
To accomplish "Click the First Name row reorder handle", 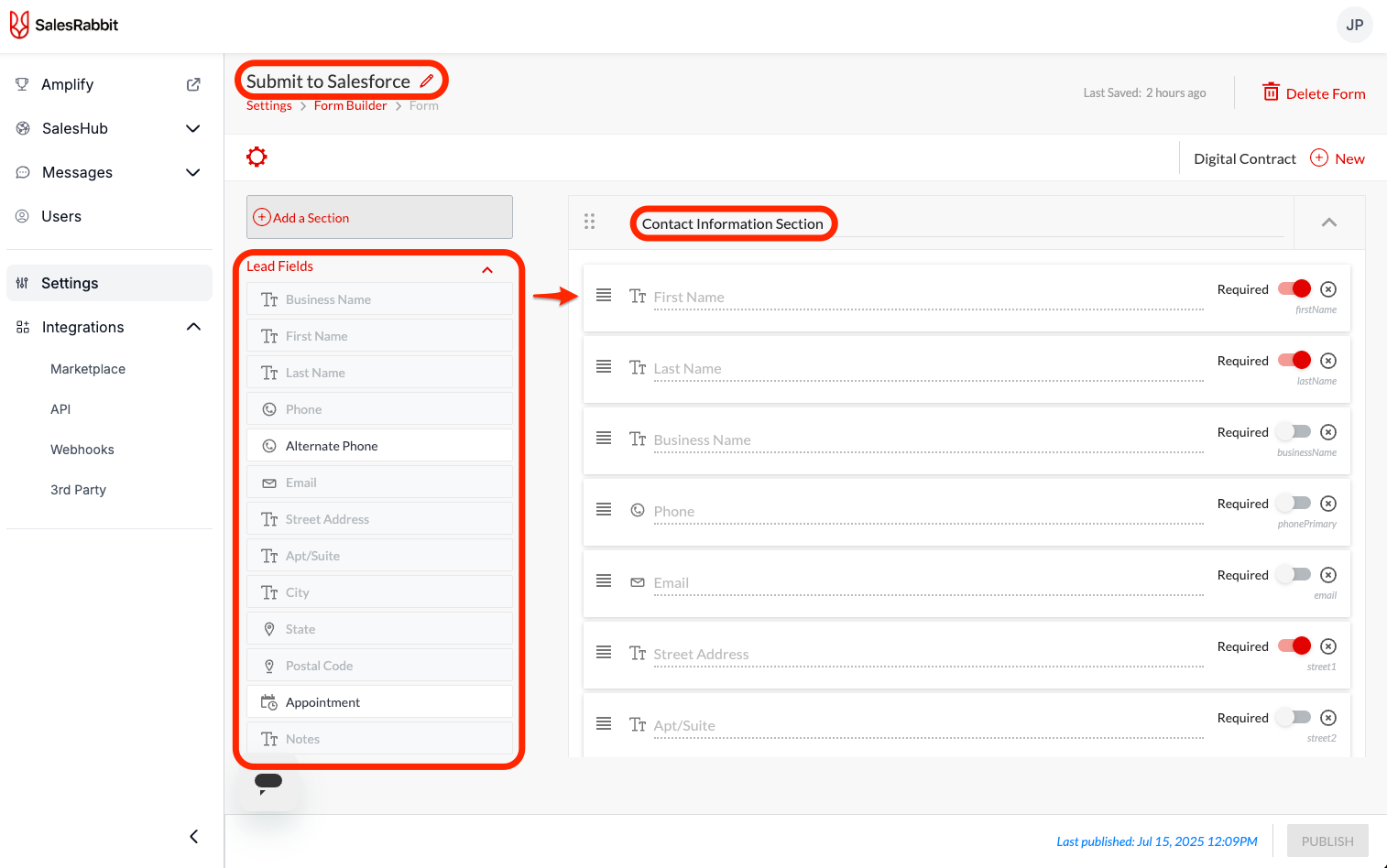I will [x=604, y=295].
